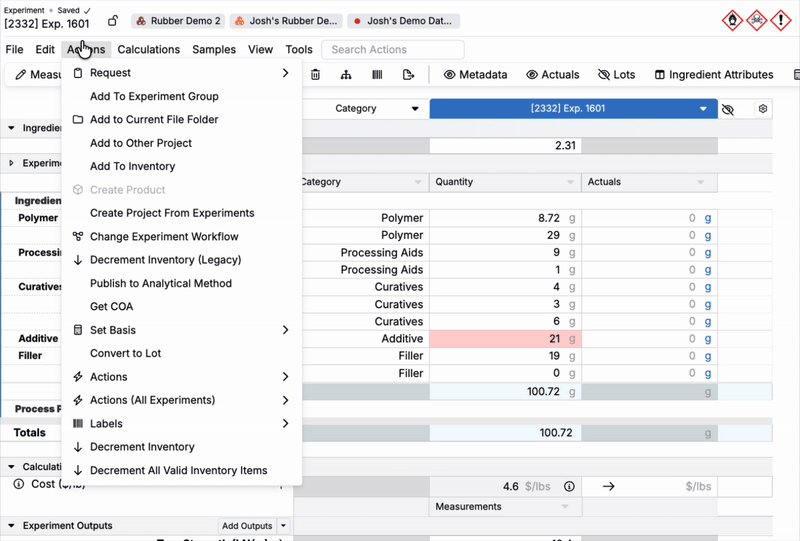This screenshot has height=541, width=800.
Task: Click the export icon in toolbar
Action: pyautogui.click(x=408, y=75)
